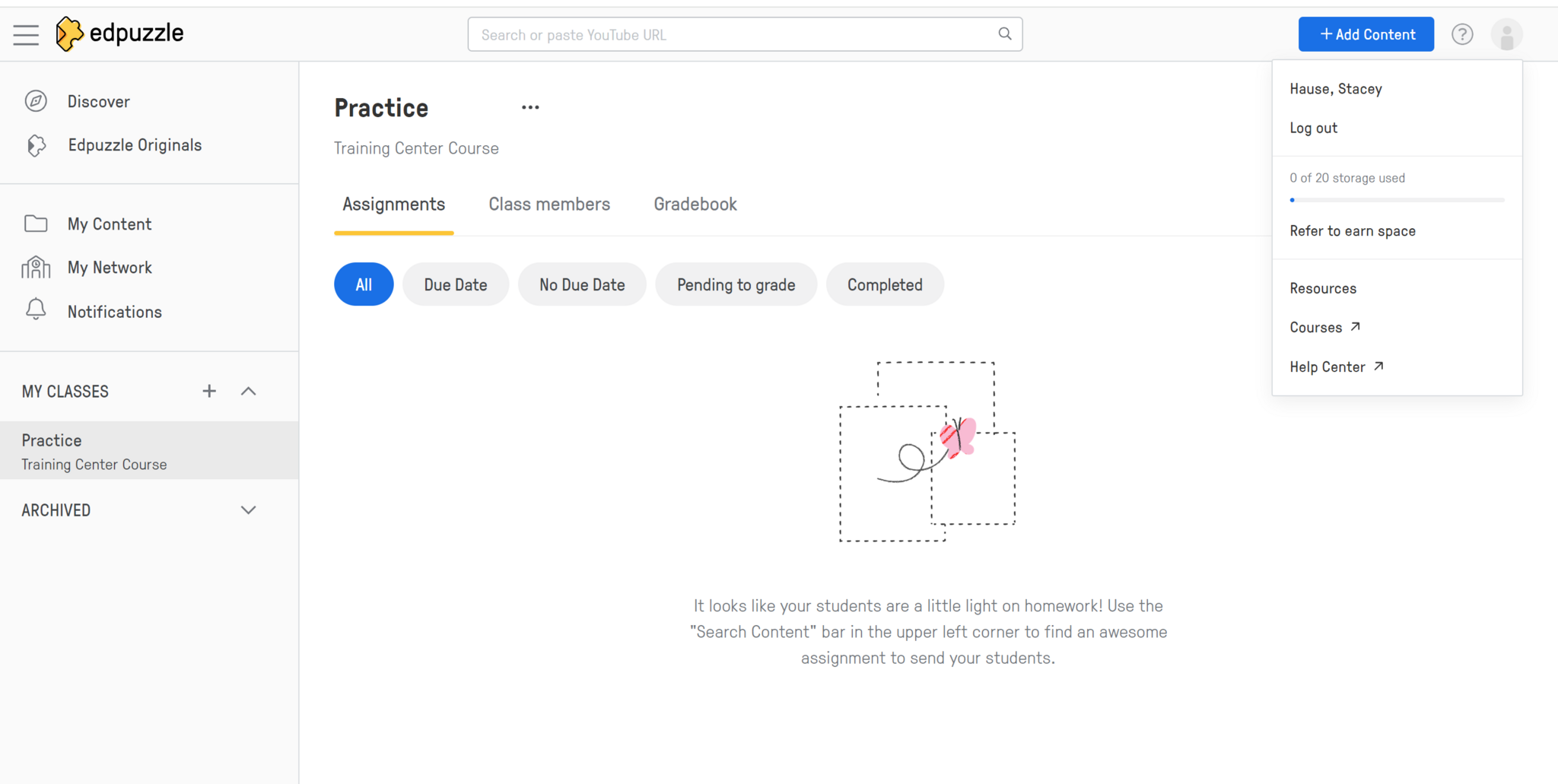Switch to the Class members tab
The width and height of the screenshot is (1558, 784).
tap(548, 205)
